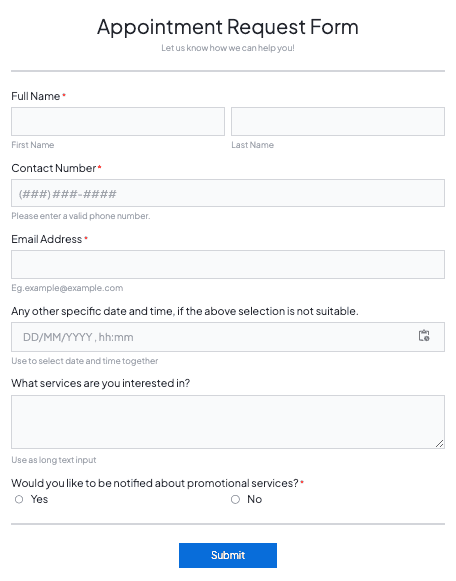Click the 'Let us know how we can help you!' subtitle
Image resolution: width=456 pixels, height=581 pixels.
point(228,48)
